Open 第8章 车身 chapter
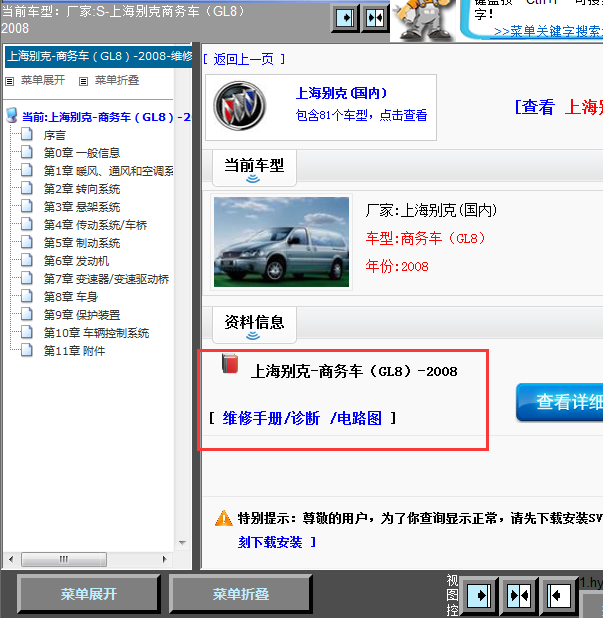This screenshot has height=618, width=603. coord(71,297)
